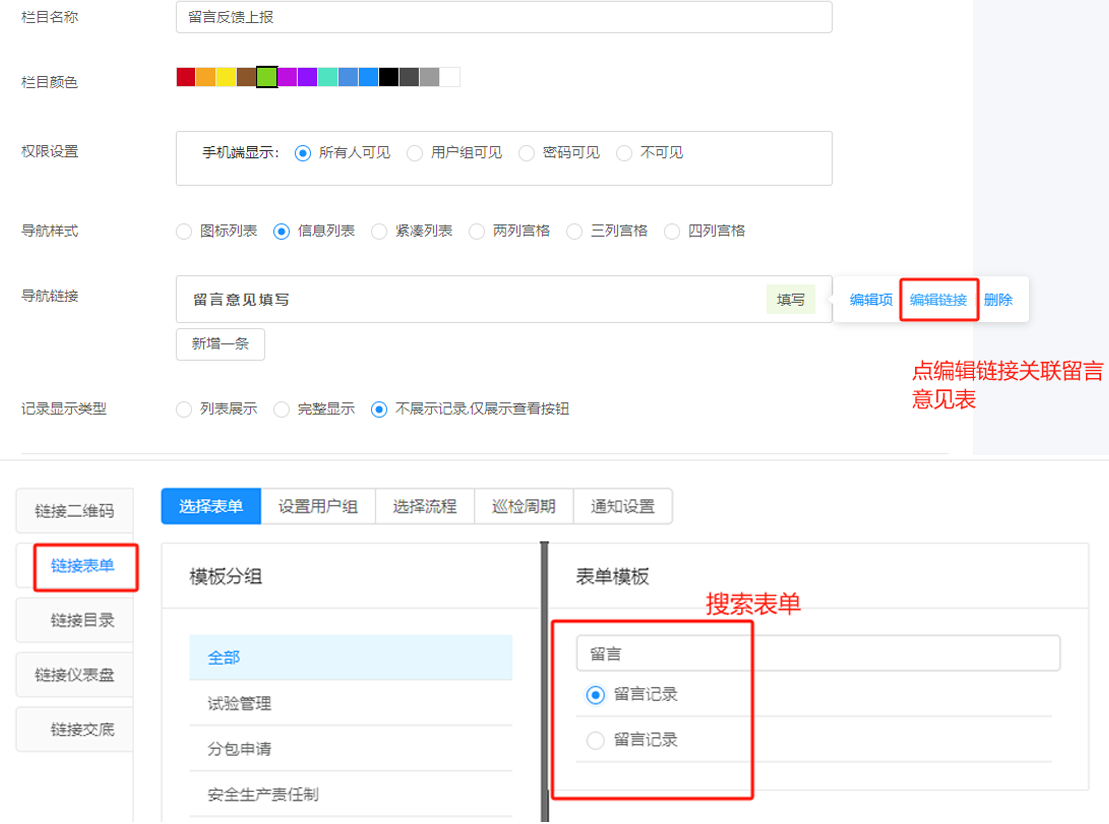Open 编辑项 for the navigation link
This screenshot has height=824, width=1109.
tap(871, 300)
